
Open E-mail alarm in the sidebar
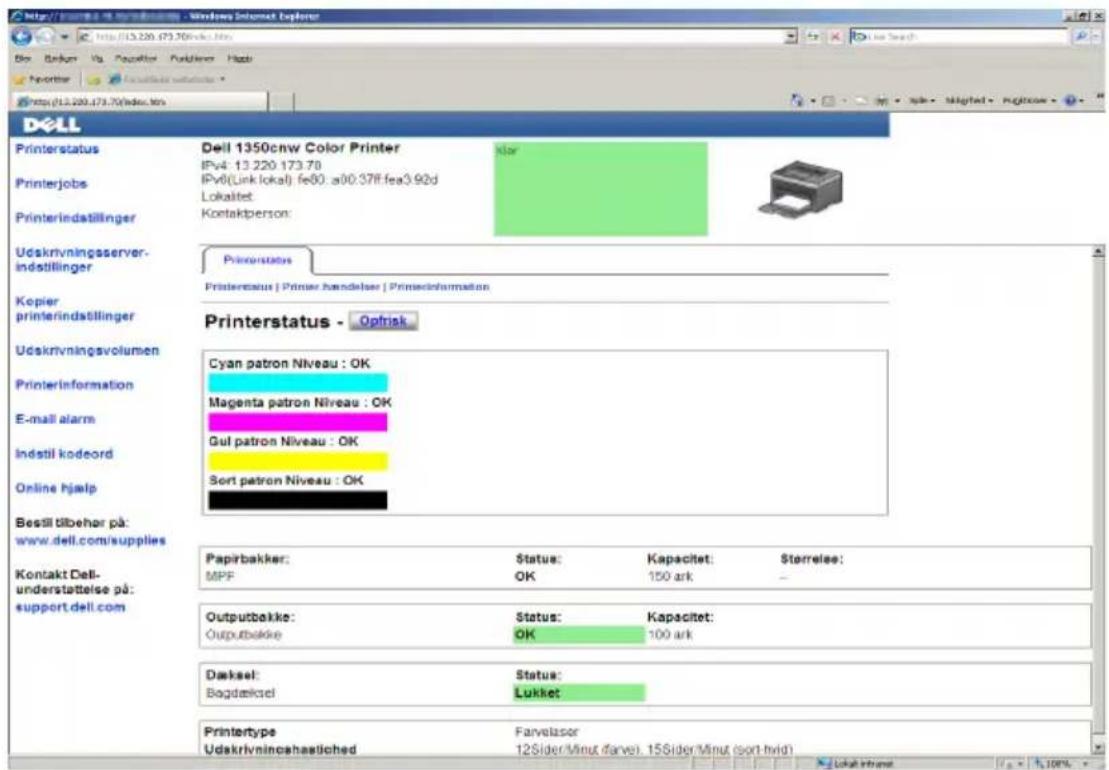[55, 419]
